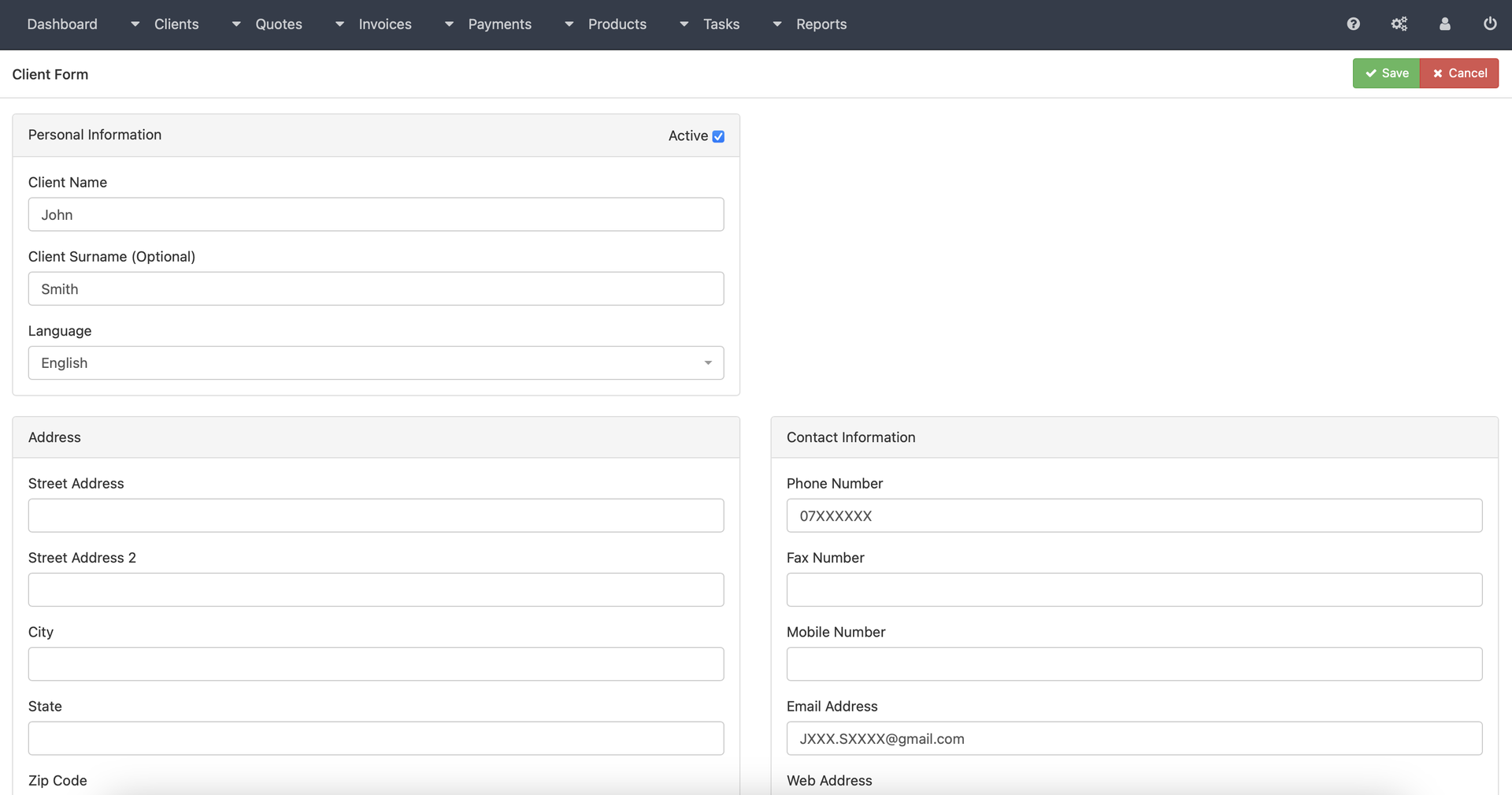Focus the Fax Number field
The height and width of the screenshot is (795, 1512).
point(1134,590)
